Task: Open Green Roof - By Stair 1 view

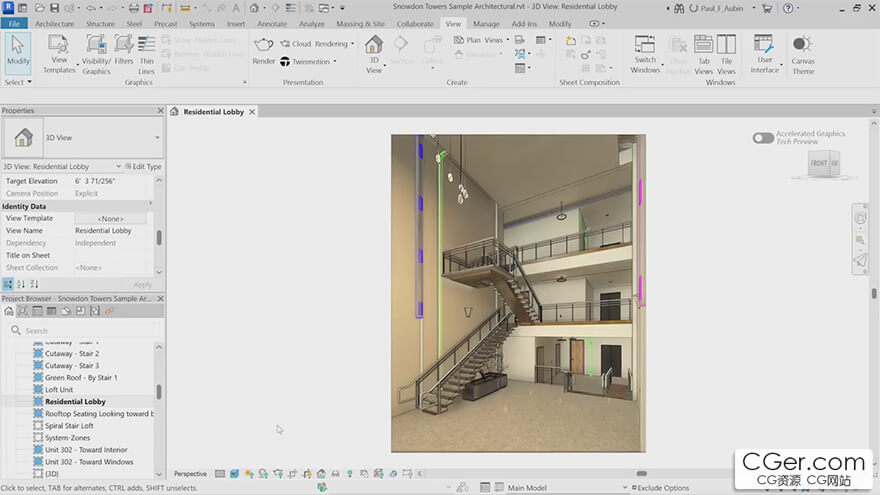Action: coord(81,378)
